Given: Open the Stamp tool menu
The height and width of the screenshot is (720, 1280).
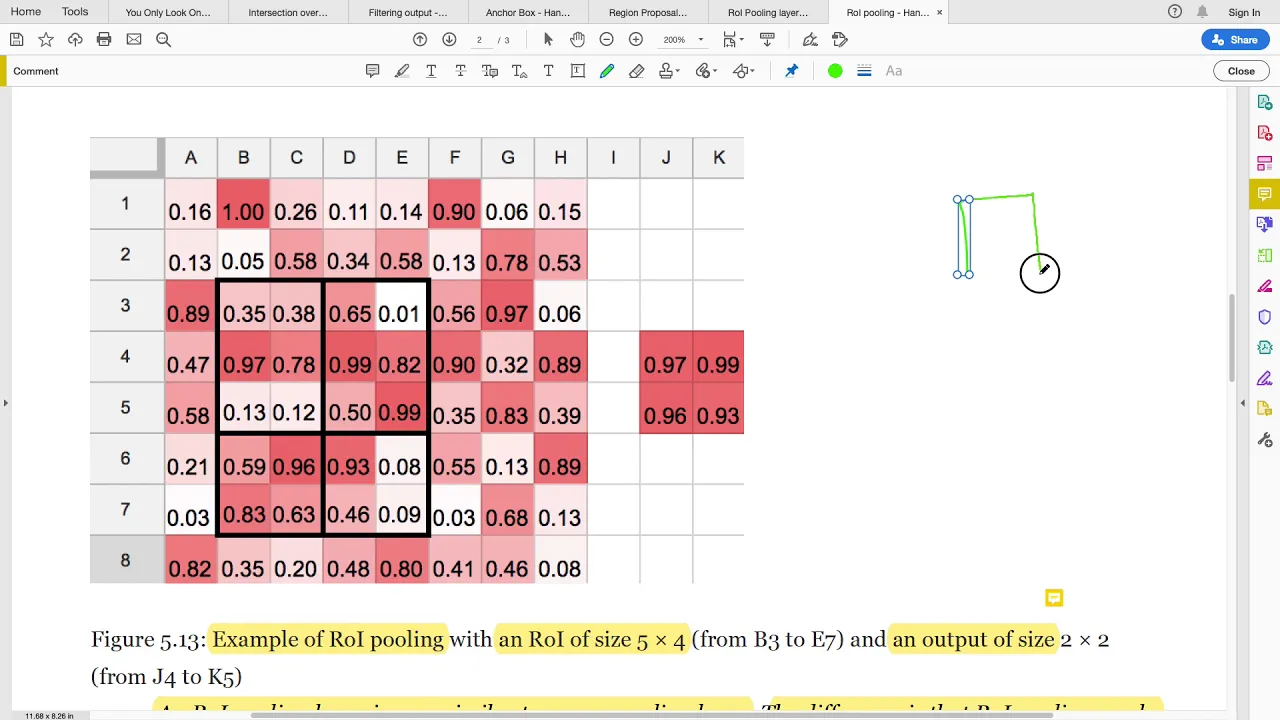Looking at the screenshot, I should point(669,71).
